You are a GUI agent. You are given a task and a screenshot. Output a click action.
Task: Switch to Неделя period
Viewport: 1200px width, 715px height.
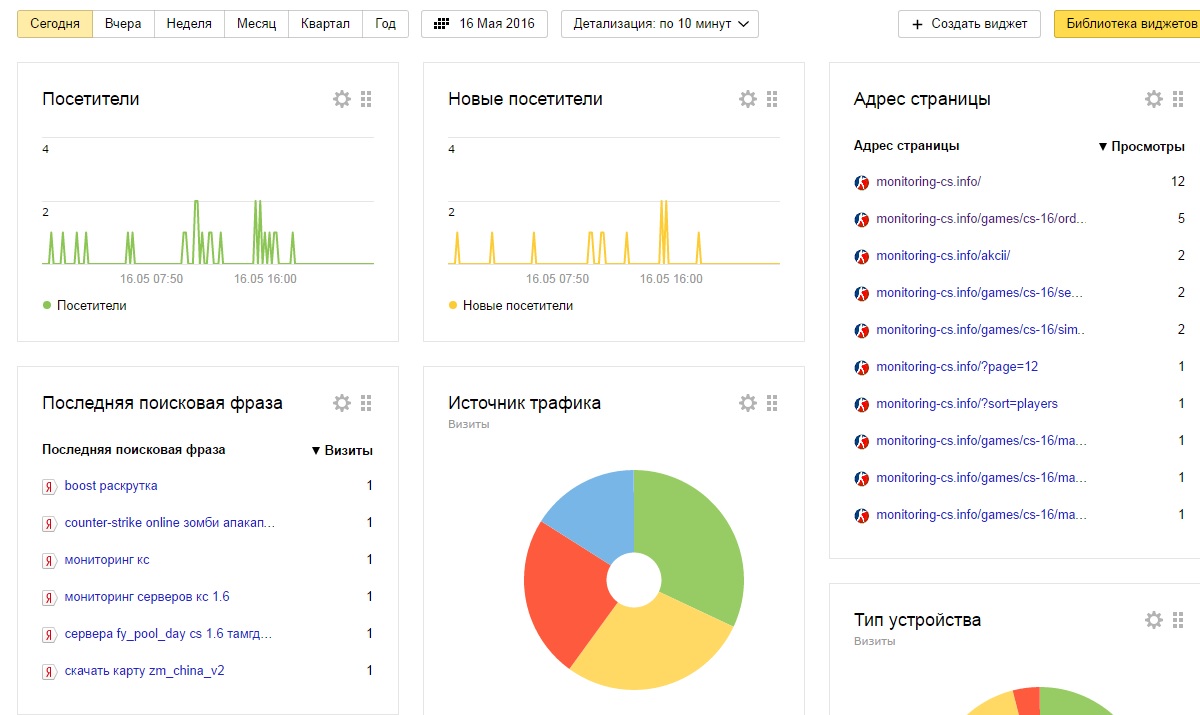click(189, 24)
